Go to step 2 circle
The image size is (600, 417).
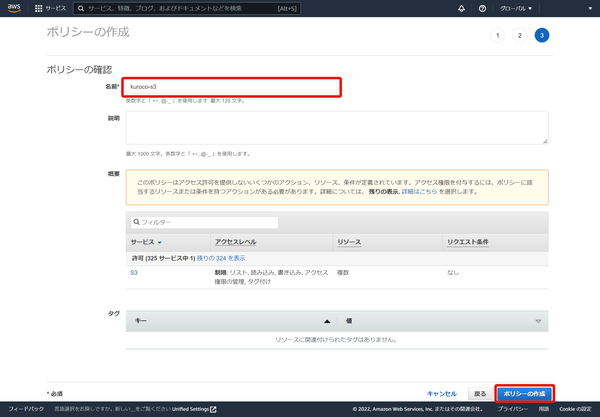(520, 35)
